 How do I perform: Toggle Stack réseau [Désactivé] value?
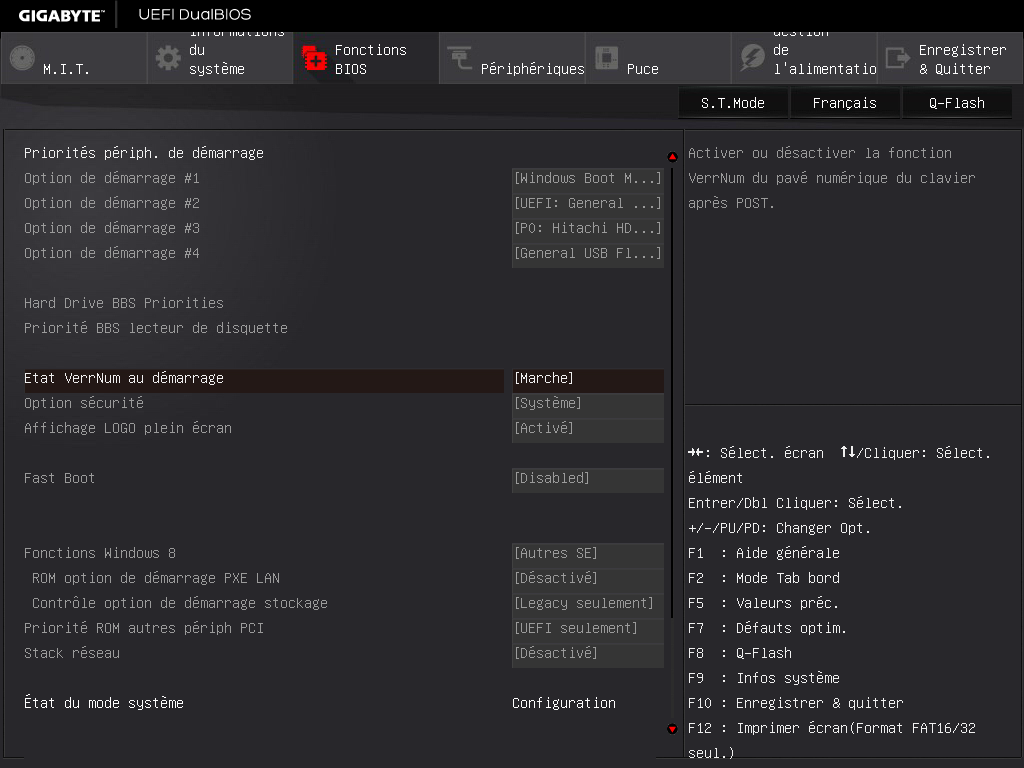[588, 653]
